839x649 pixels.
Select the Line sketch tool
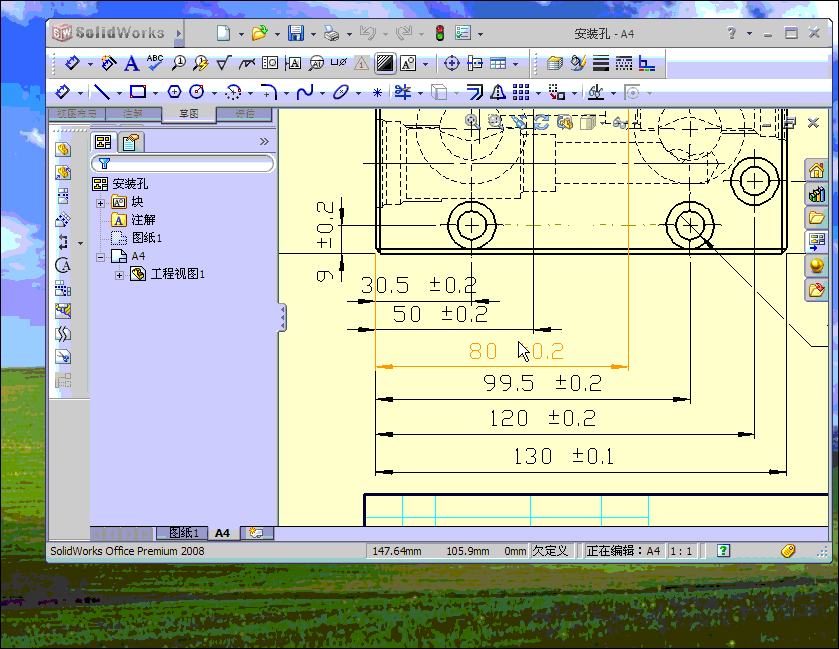[x=102, y=93]
